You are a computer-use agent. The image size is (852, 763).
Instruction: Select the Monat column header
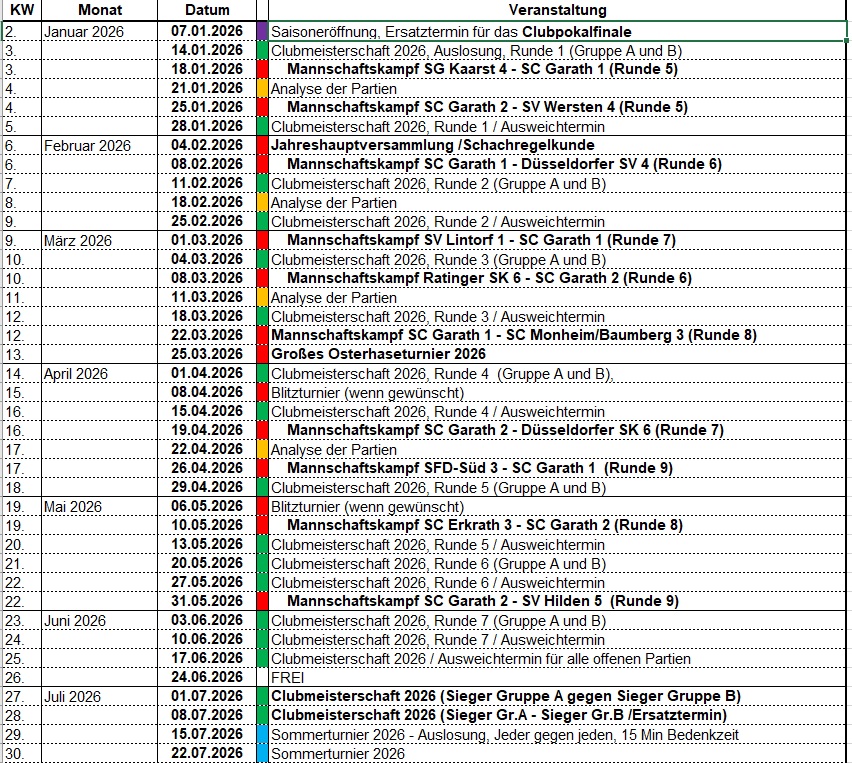coord(98,10)
